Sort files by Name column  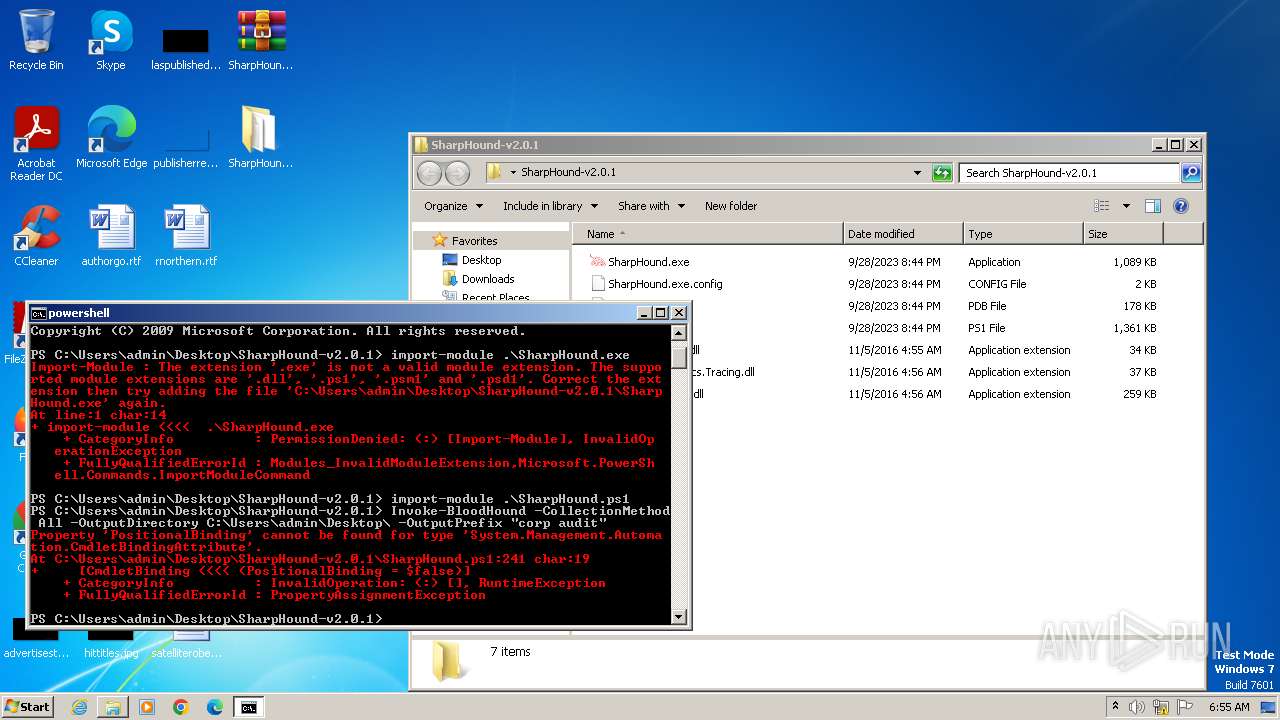pyautogui.click(x=707, y=234)
